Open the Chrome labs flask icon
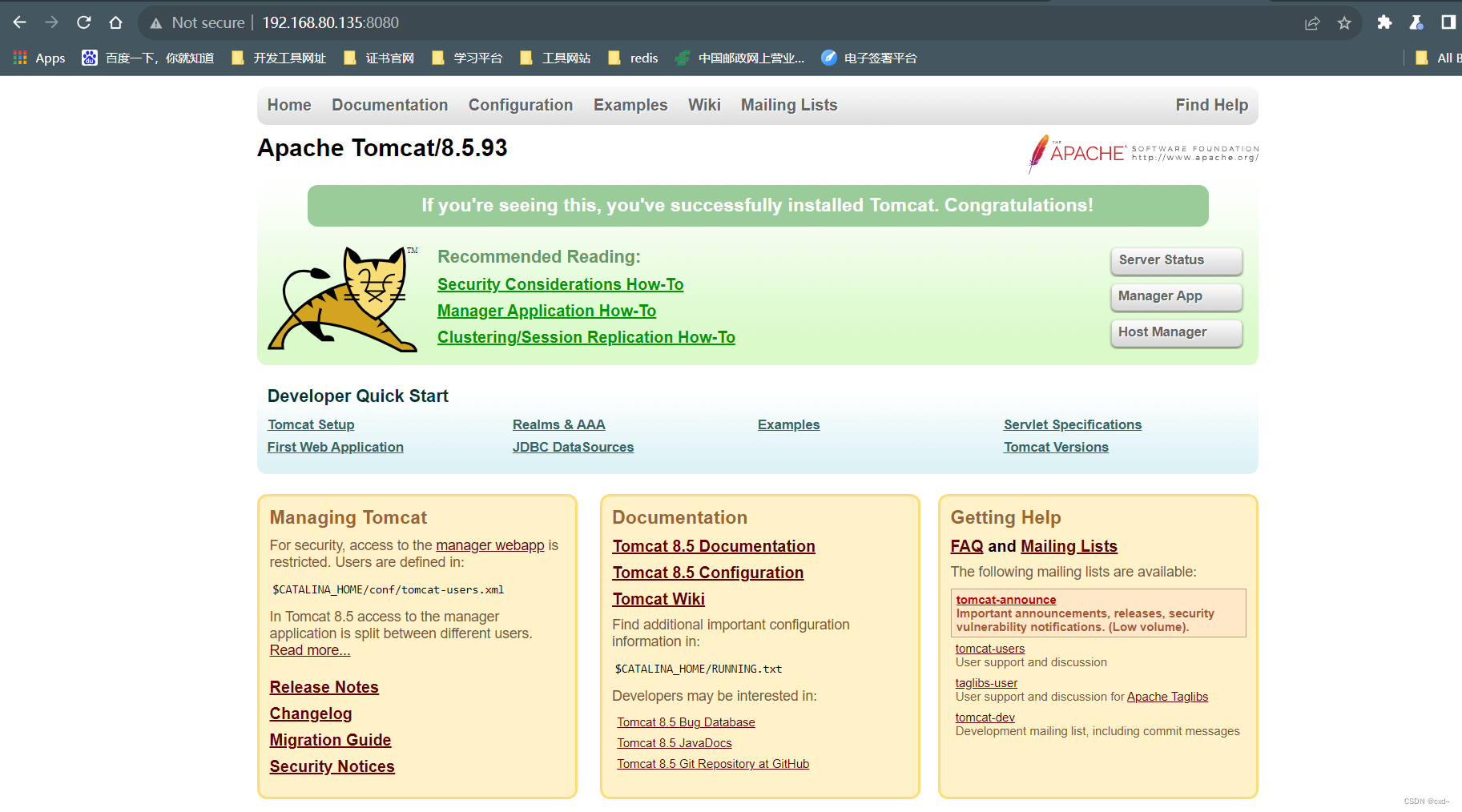Screen dimensions: 1462x812 click(1416, 22)
